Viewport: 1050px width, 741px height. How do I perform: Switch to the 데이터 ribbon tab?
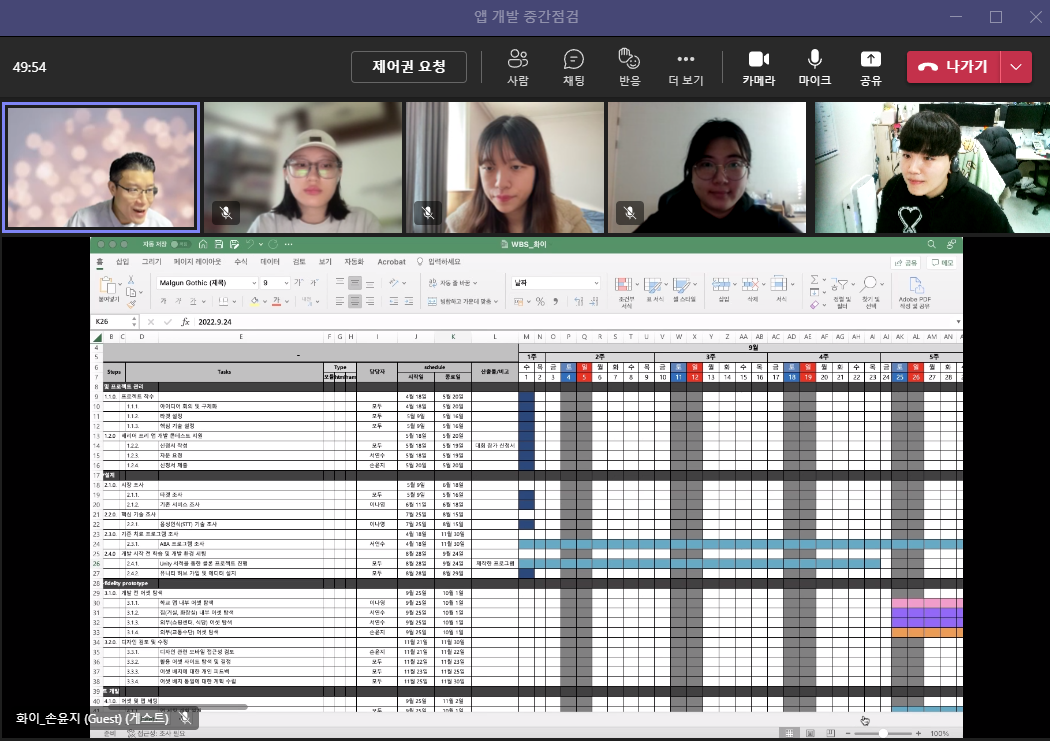coord(270,262)
